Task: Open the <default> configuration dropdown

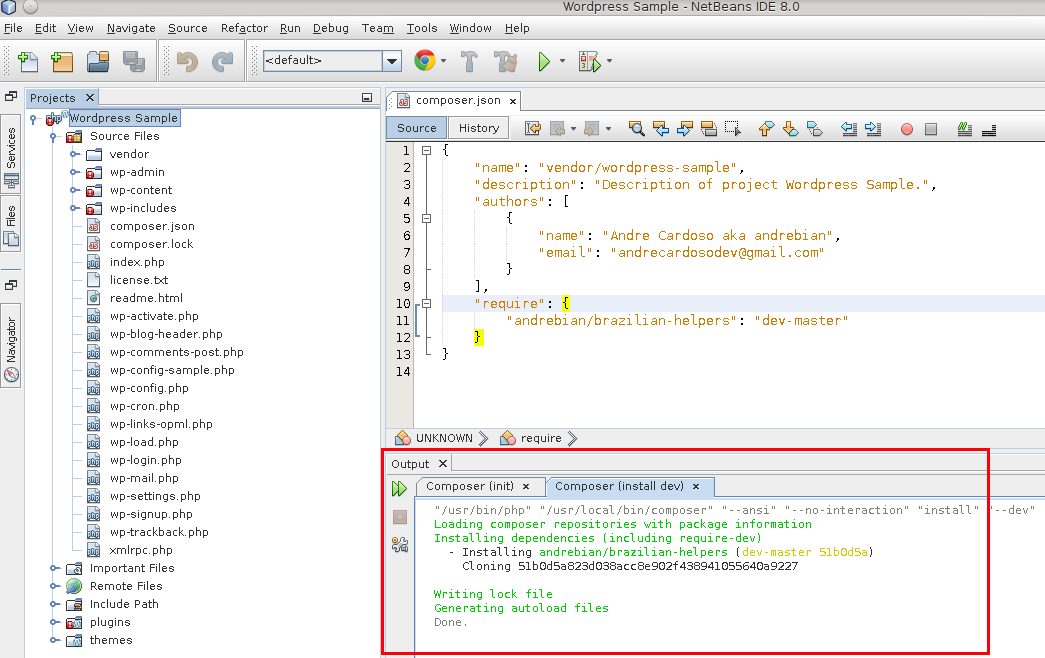Action: tap(392, 61)
